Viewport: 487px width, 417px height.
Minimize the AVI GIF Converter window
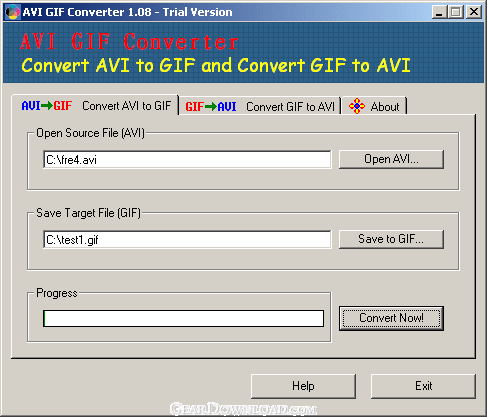click(x=439, y=12)
